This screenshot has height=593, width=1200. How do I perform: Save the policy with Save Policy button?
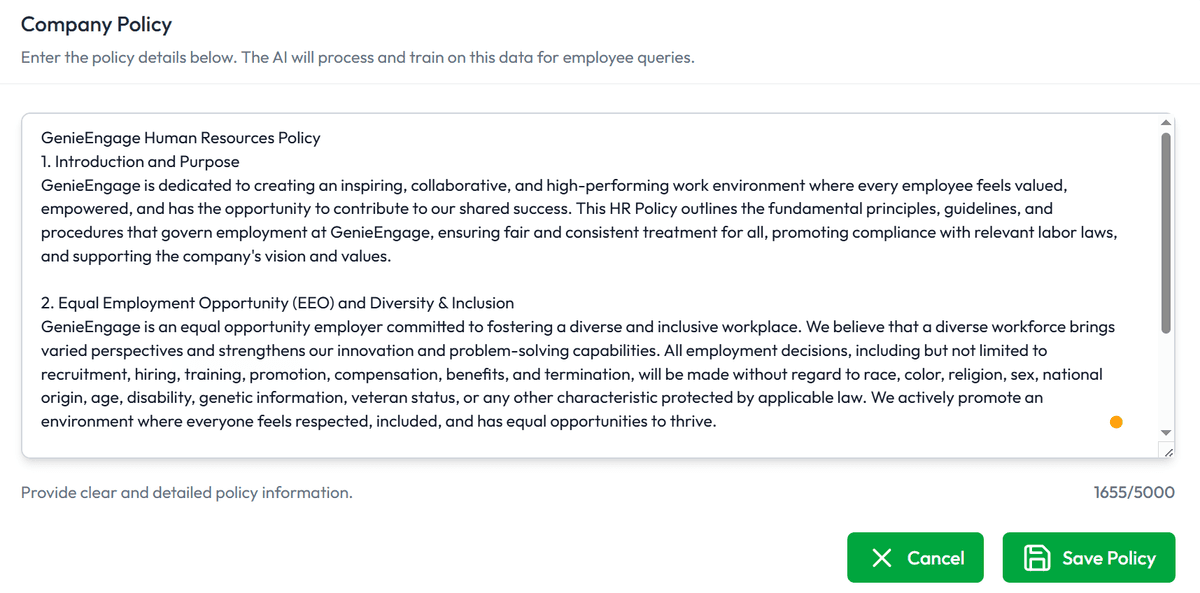(1088, 558)
